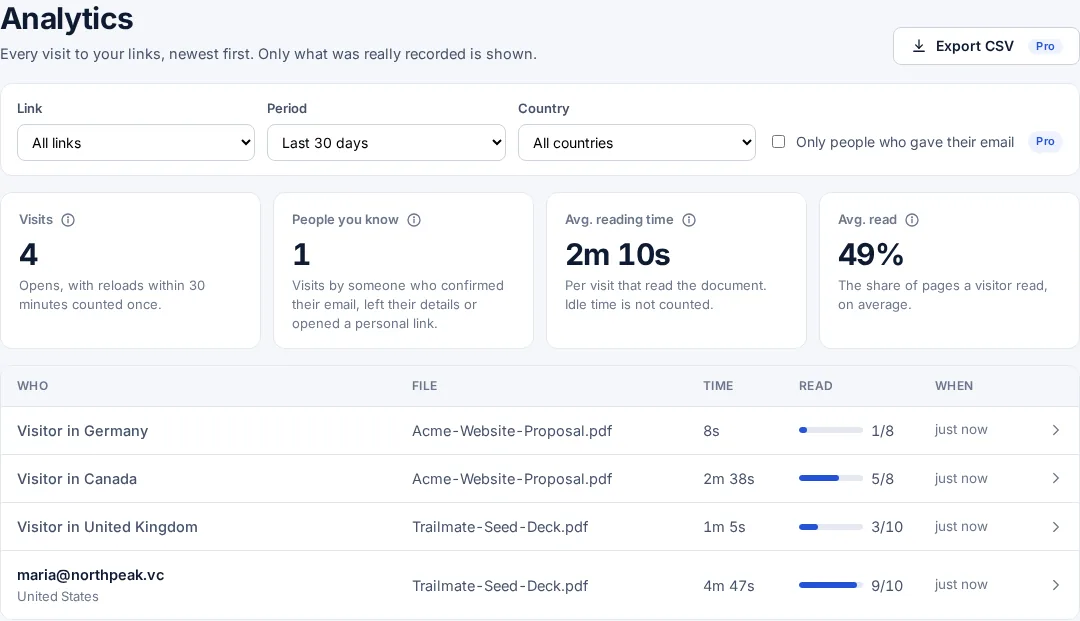Image resolution: width=1080 pixels, height=621 pixels.
Task: Click the Pro badge beside email filter
Action: (1045, 141)
